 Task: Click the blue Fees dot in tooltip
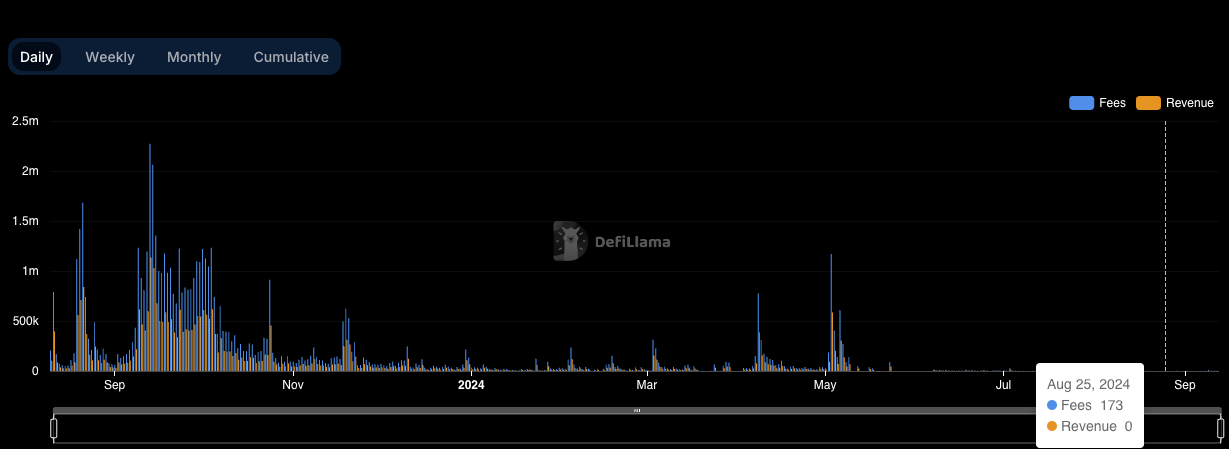tap(1052, 405)
